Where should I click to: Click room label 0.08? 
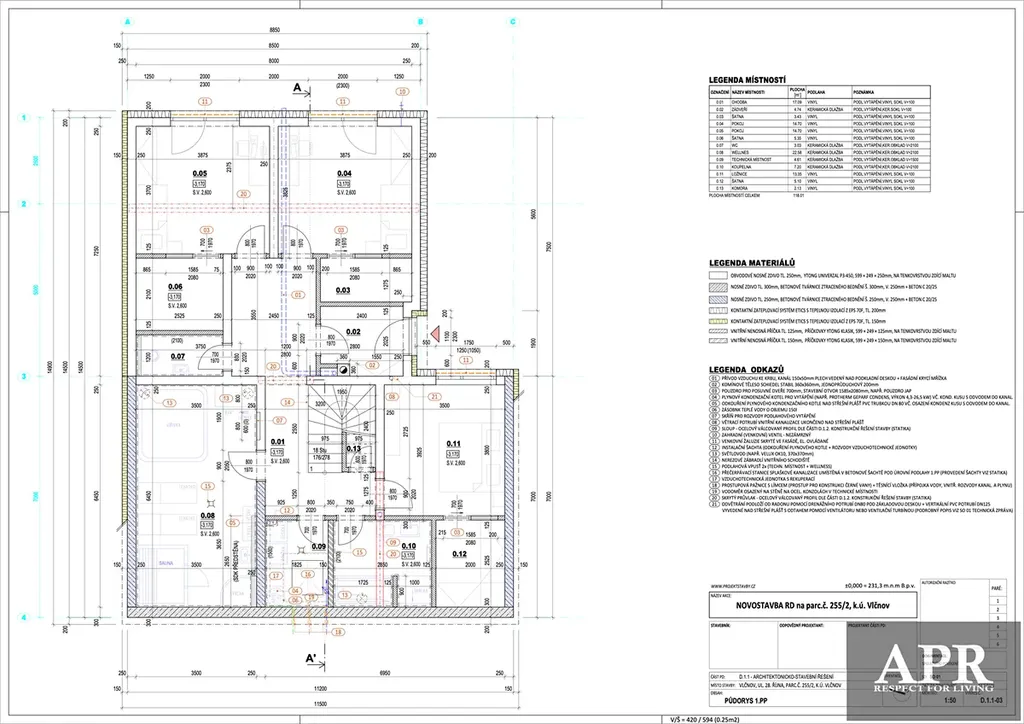[208, 516]
